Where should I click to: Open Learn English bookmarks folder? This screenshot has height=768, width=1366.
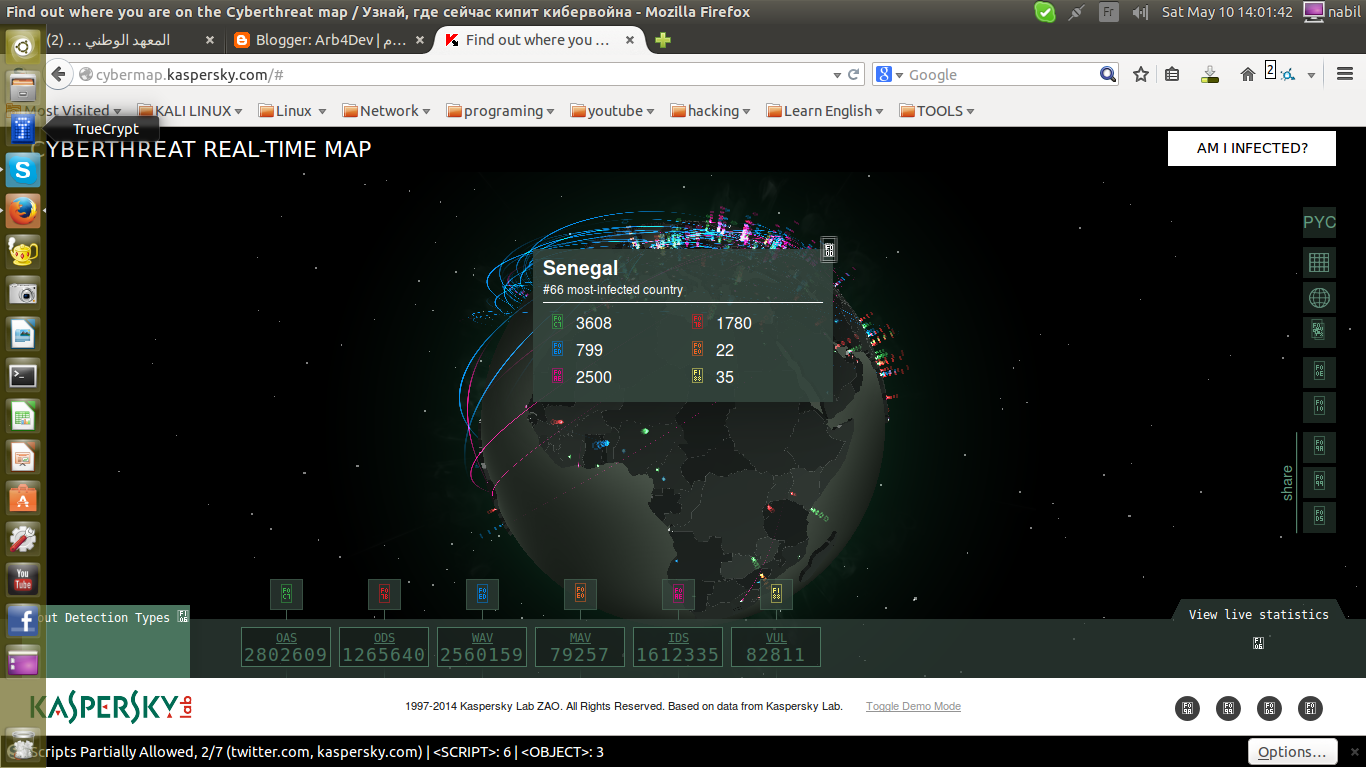825,111
